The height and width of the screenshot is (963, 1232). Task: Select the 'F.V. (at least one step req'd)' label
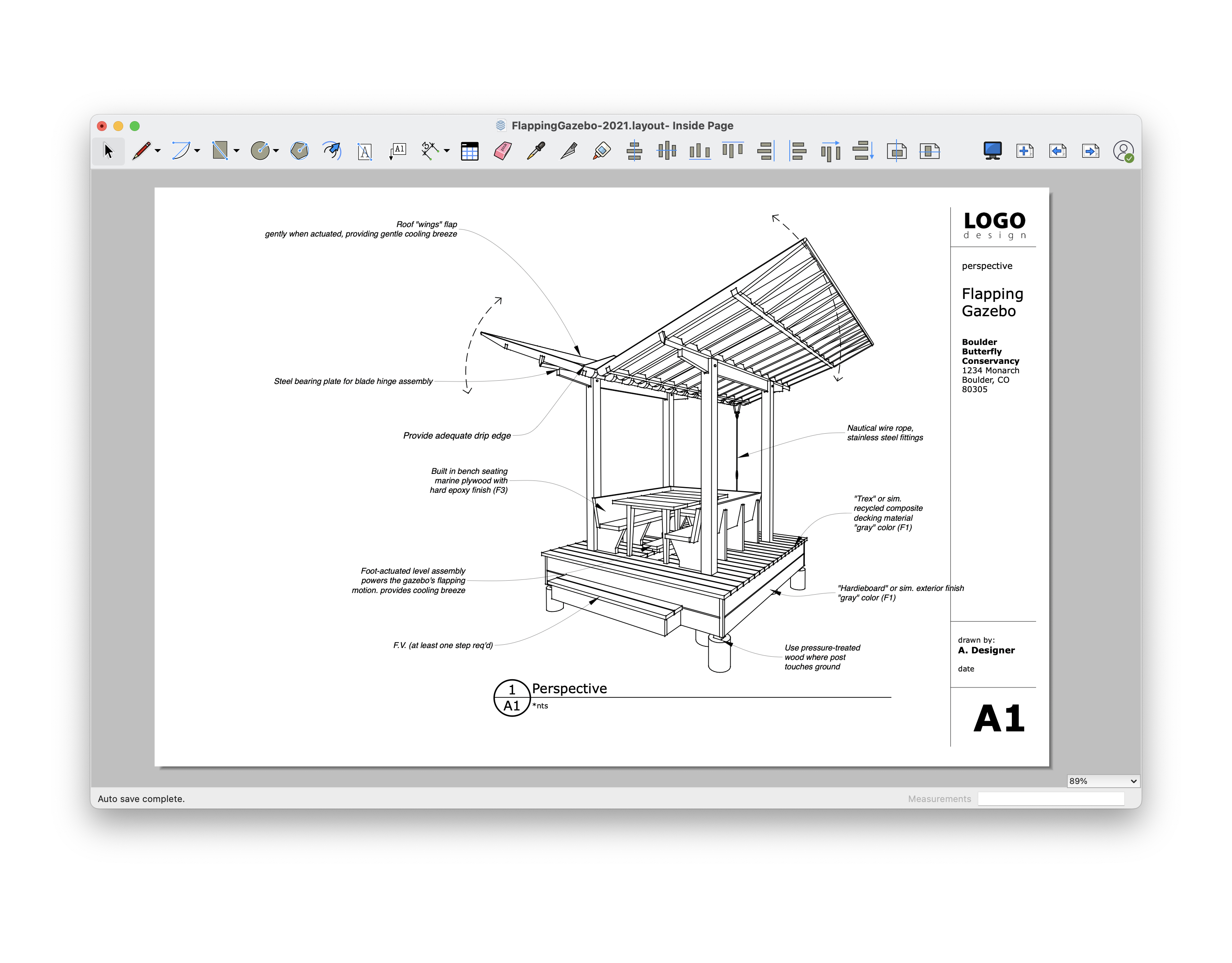pyautogui.click(x=443, y=646)
